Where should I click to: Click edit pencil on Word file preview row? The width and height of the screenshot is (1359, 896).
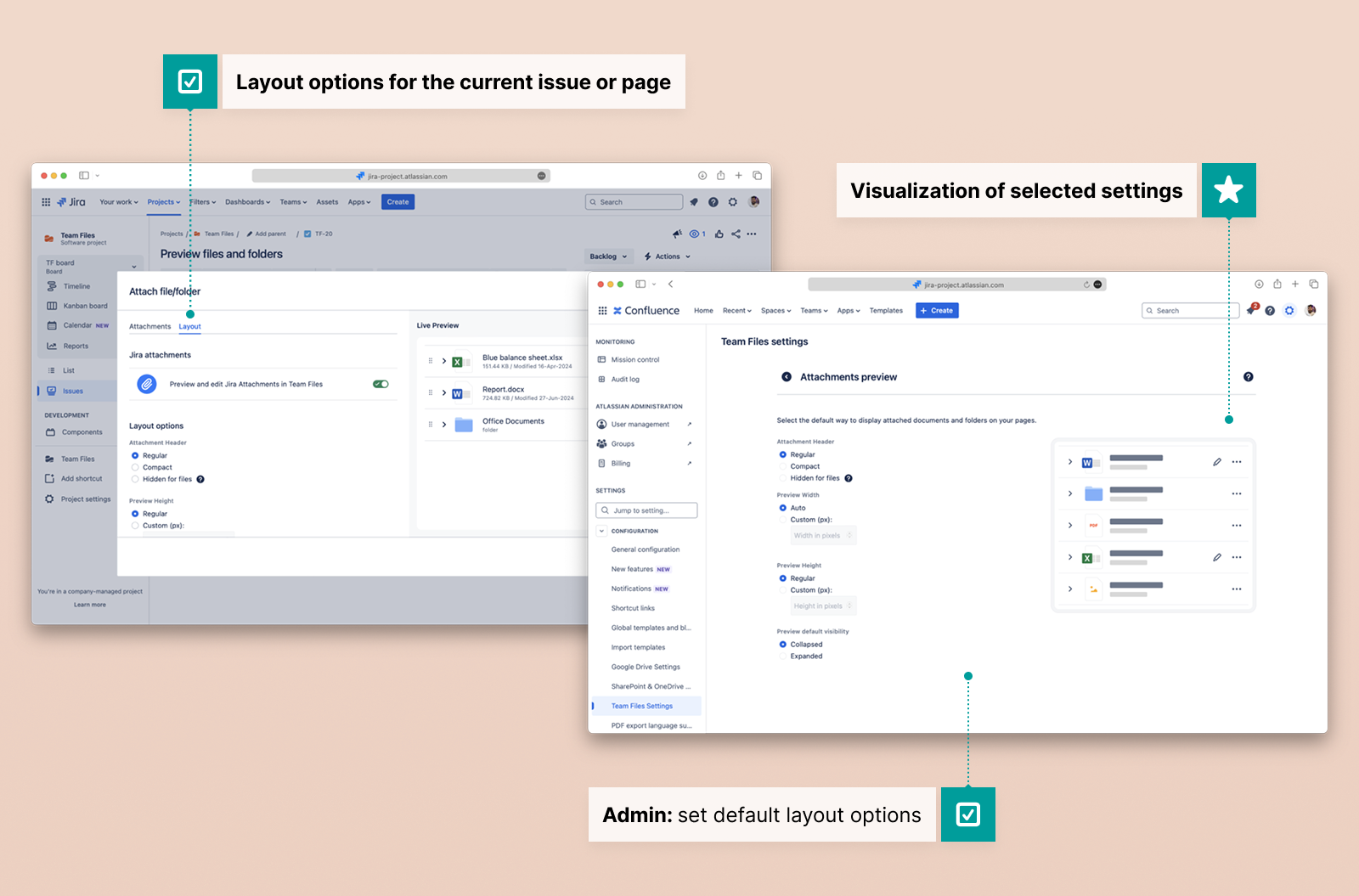click(x=1217, y=462)
